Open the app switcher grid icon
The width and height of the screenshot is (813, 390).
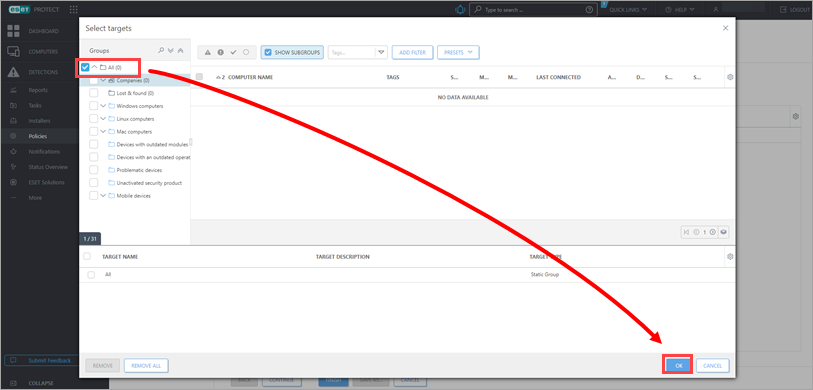click(74, 10)
